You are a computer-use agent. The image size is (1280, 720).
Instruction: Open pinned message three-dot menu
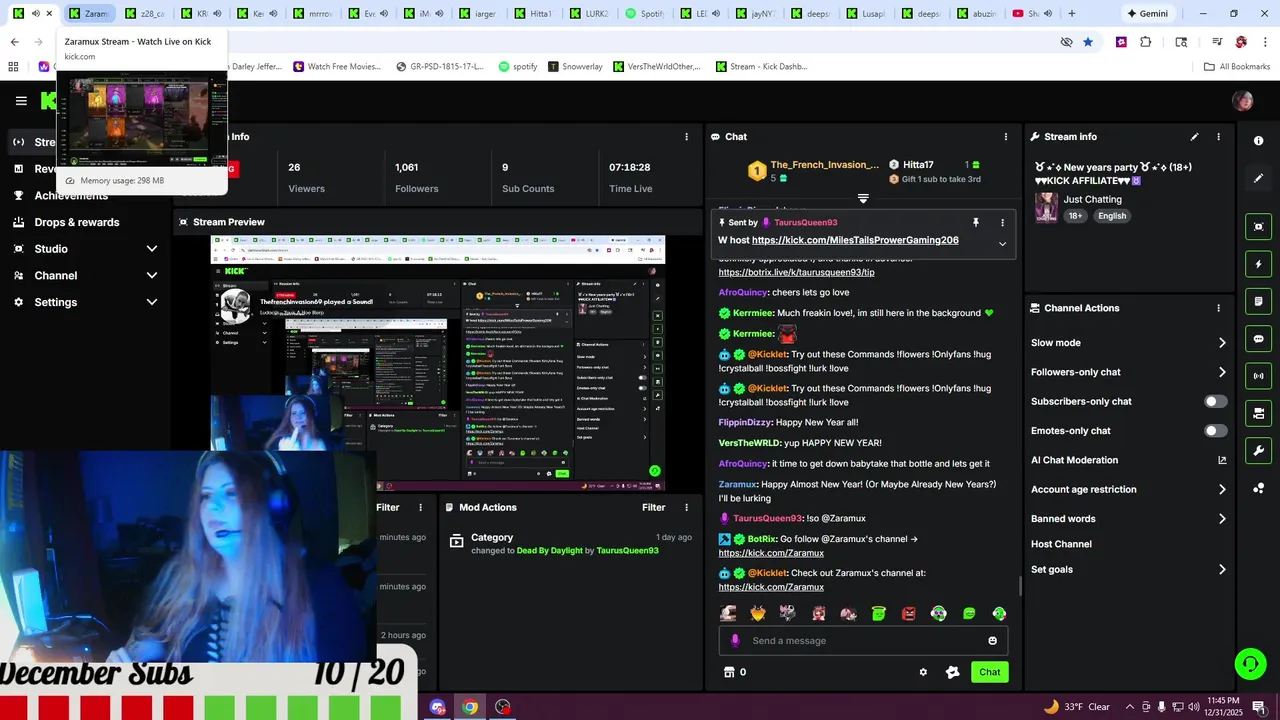click(1002, 223)
